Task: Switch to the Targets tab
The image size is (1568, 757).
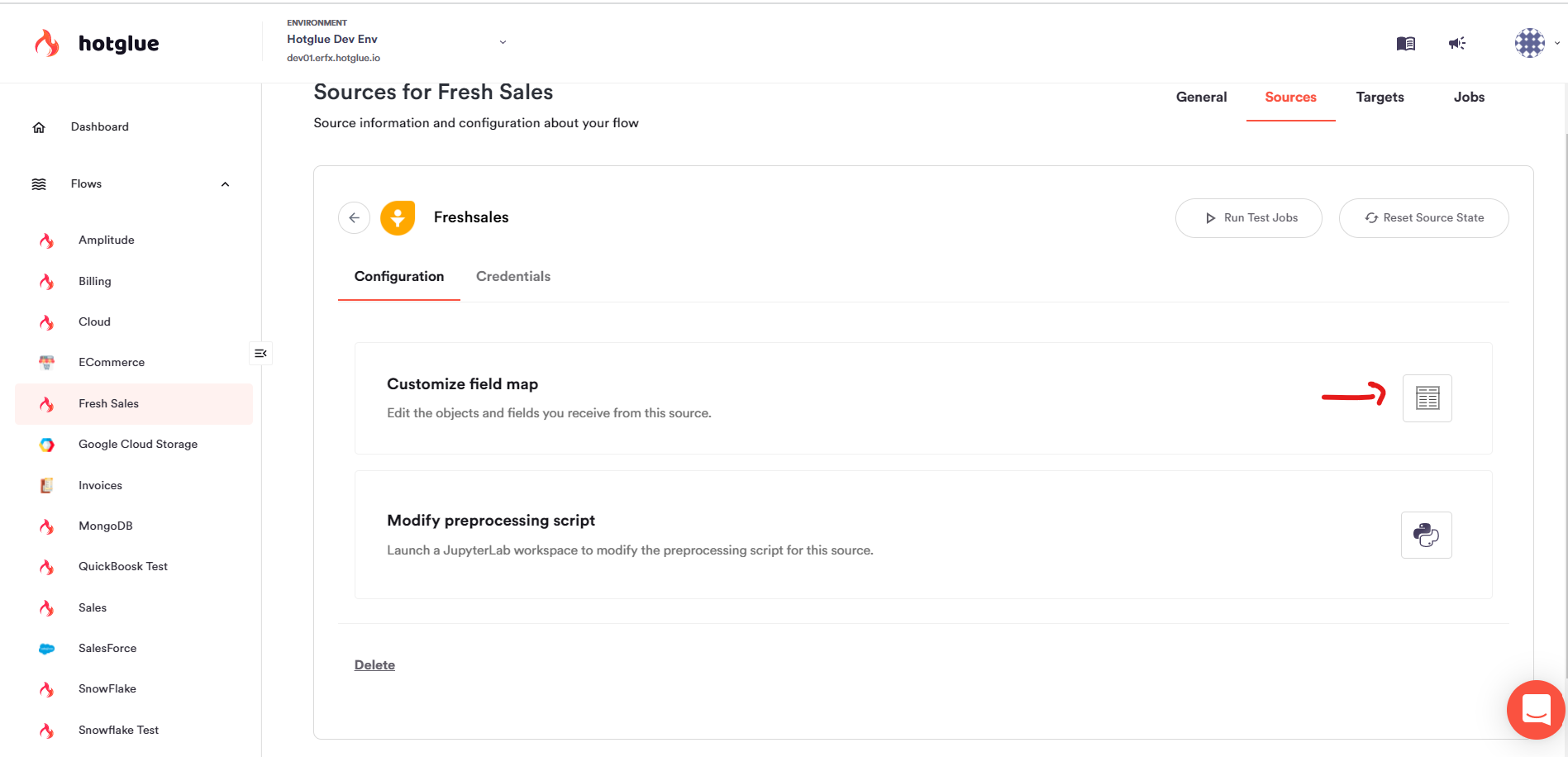Action: (1380, 98)
